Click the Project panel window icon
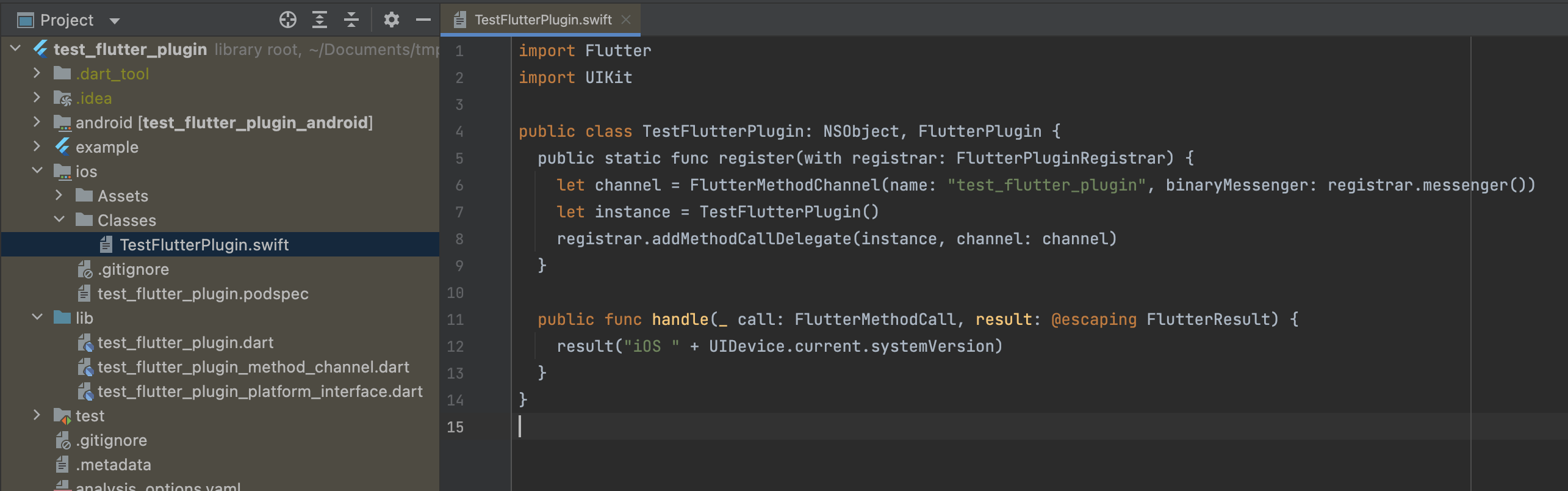 pos(25,21)
